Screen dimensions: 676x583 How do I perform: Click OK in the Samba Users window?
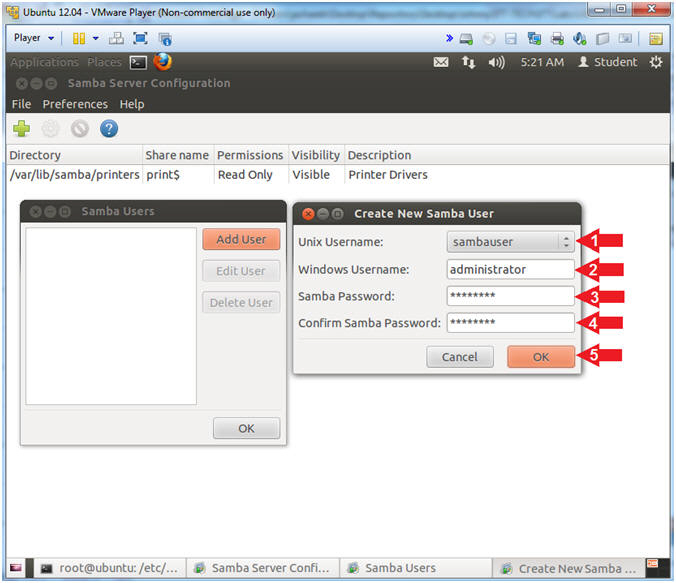click(x=246, y=428)
